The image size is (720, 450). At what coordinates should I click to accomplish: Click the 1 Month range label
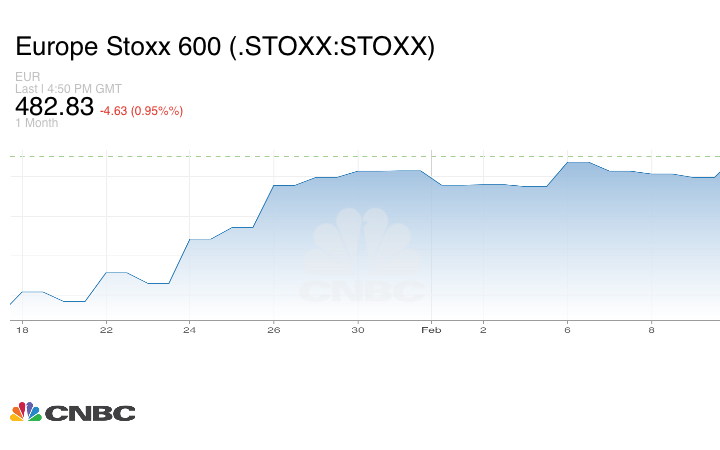pos(37,123)
